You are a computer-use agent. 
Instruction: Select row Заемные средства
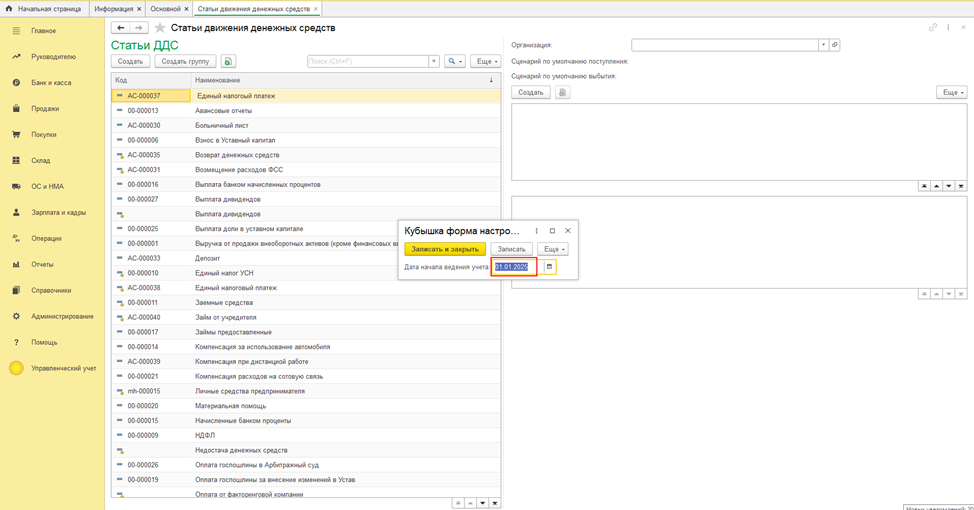[306, 303]
